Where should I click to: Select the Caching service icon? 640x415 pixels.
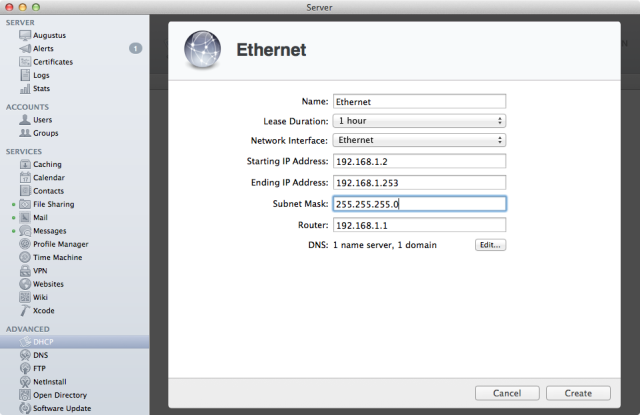point(25,164)
